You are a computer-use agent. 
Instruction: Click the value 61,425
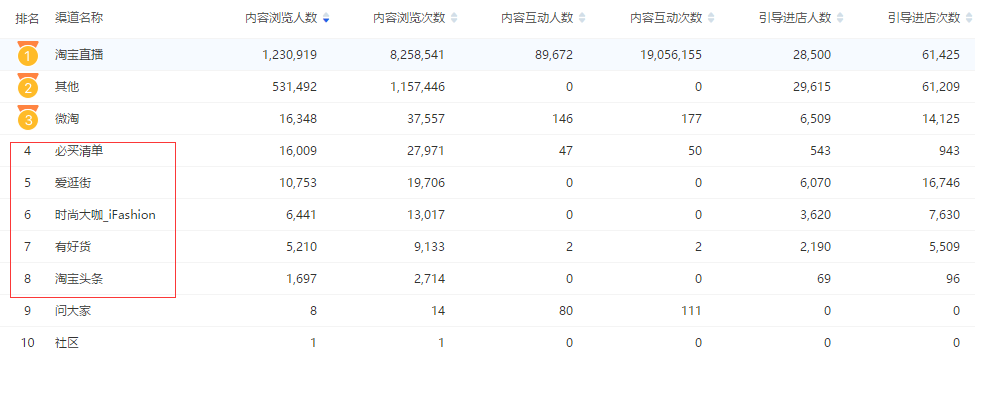(x=941, y=55)
